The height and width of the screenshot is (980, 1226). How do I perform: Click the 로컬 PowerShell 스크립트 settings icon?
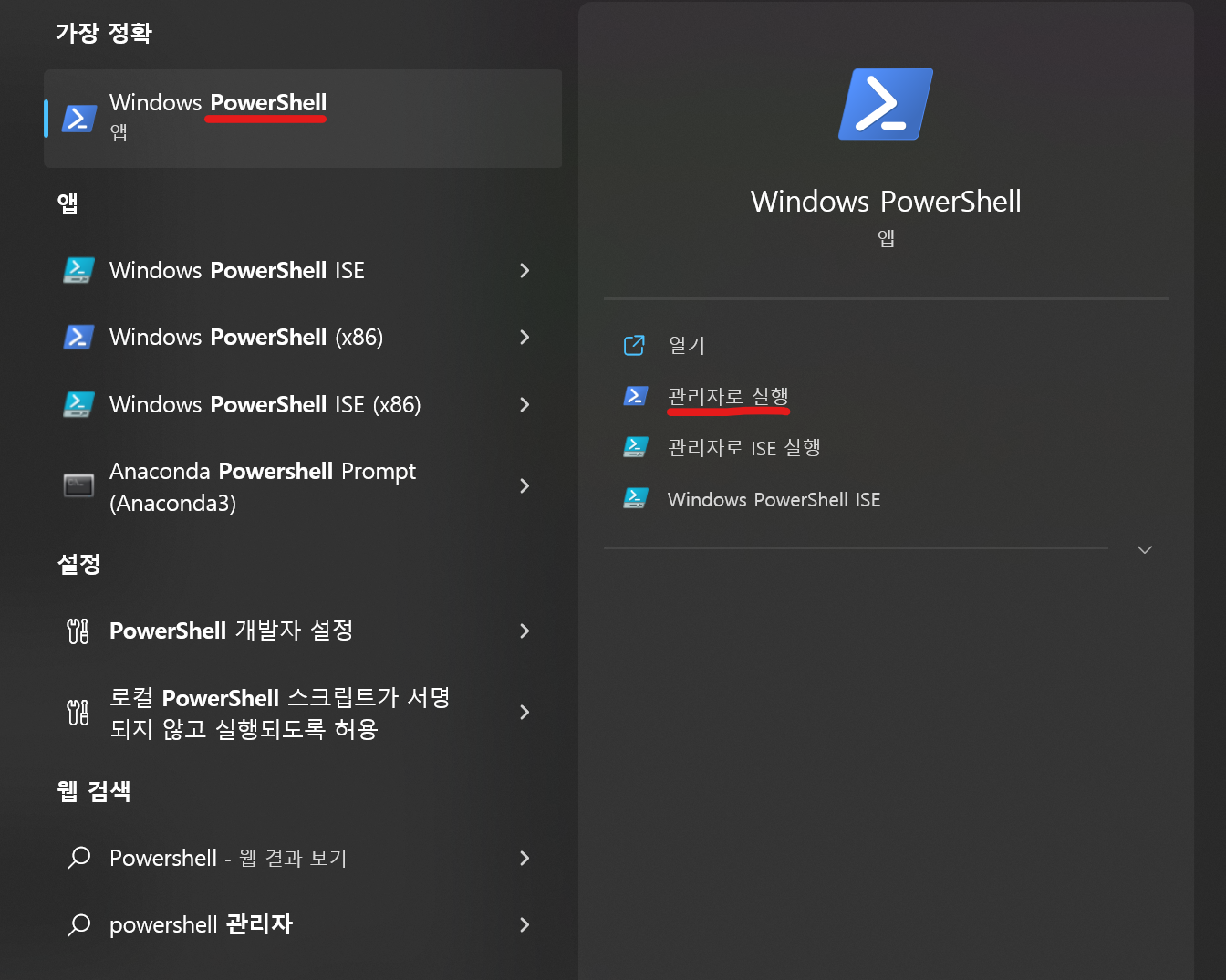pyautogui.click(x=78, y=712)
